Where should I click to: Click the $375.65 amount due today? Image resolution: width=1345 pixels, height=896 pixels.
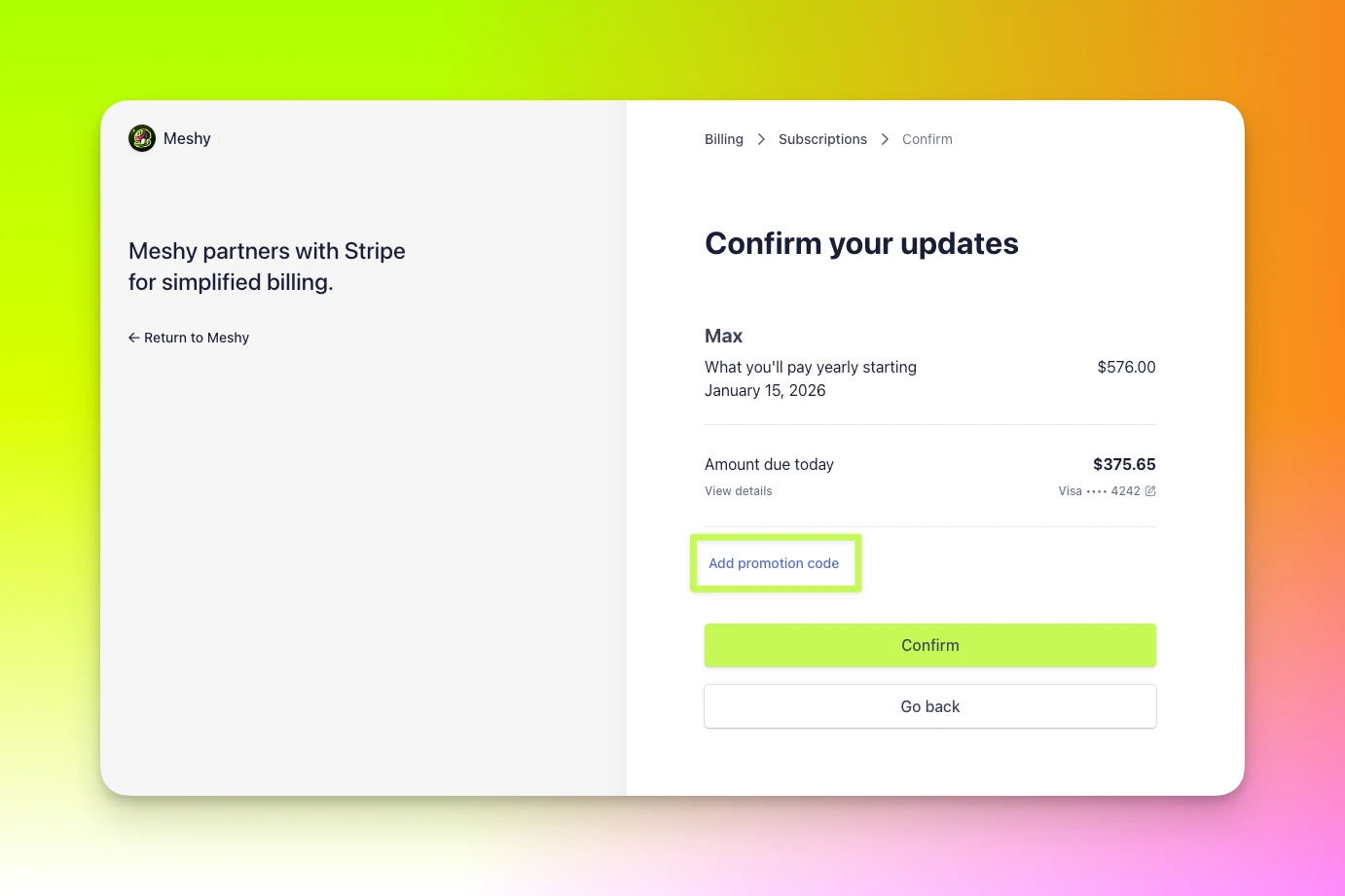[x=1124, y=464]
